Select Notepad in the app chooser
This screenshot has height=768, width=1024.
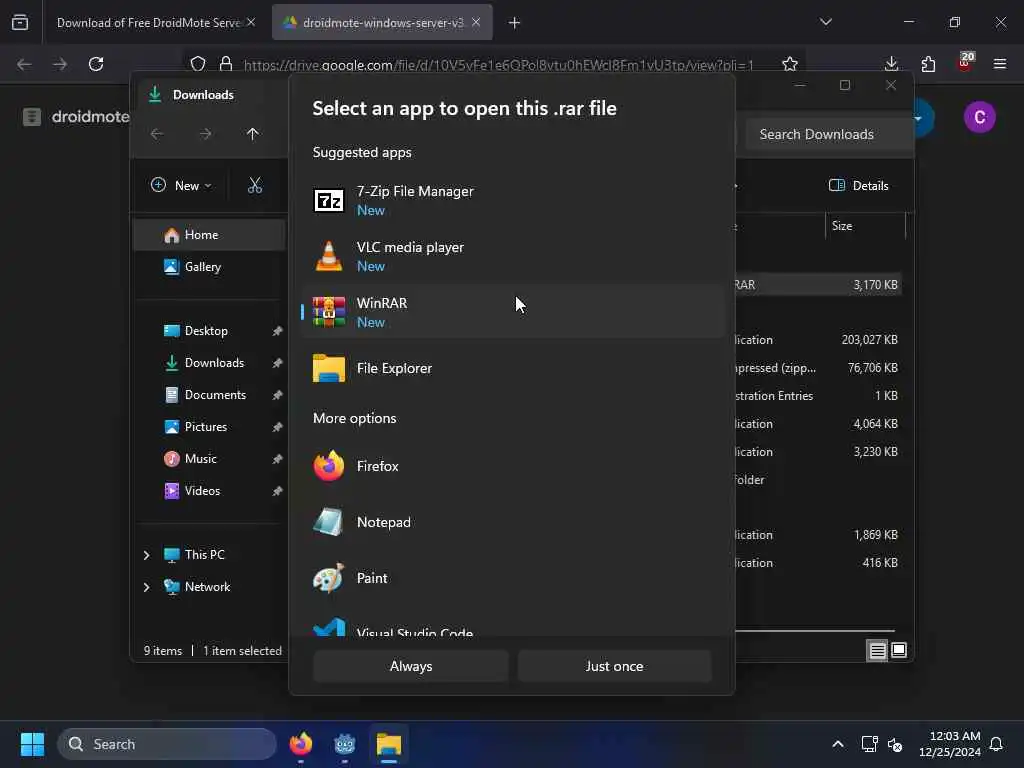point(513,522)
